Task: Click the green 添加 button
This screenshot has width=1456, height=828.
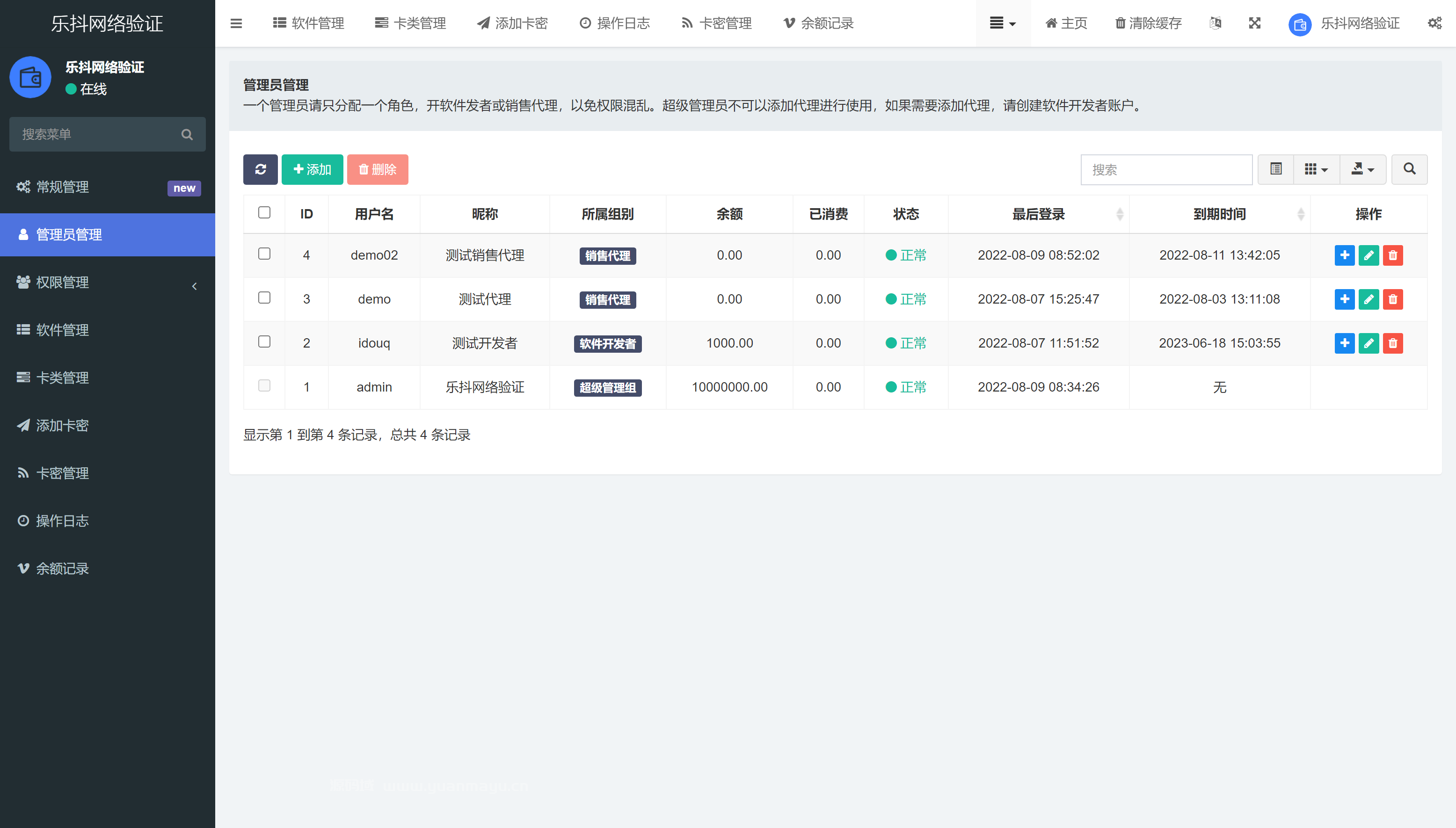Action: (312, 169)
